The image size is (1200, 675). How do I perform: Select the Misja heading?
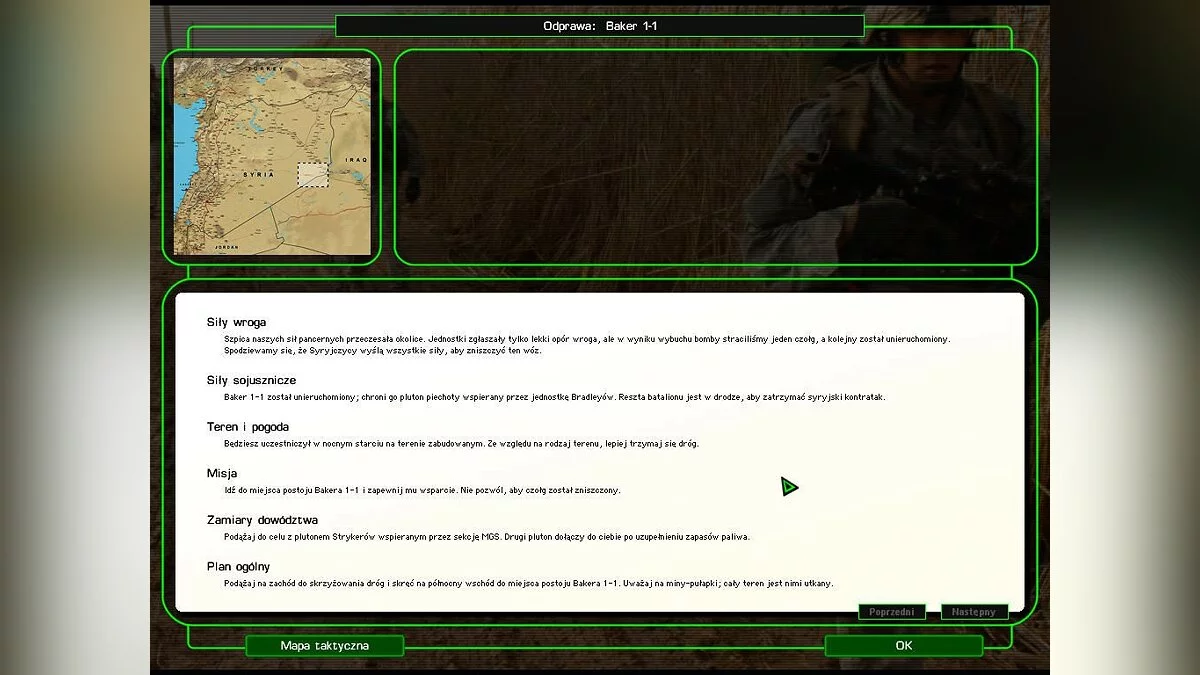(x=222, y=473)
